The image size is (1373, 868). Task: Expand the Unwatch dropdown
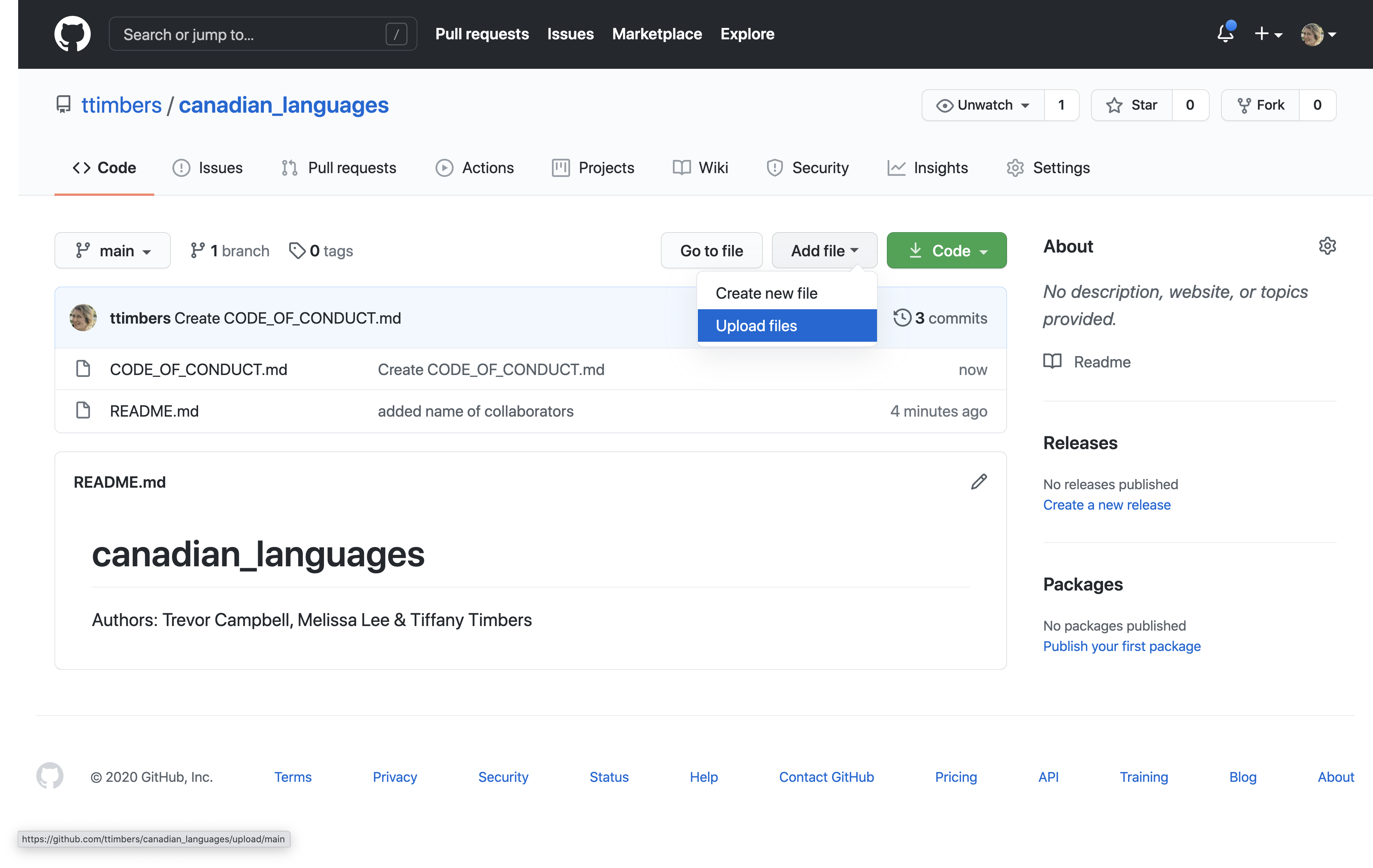click(x=983, y=105)
